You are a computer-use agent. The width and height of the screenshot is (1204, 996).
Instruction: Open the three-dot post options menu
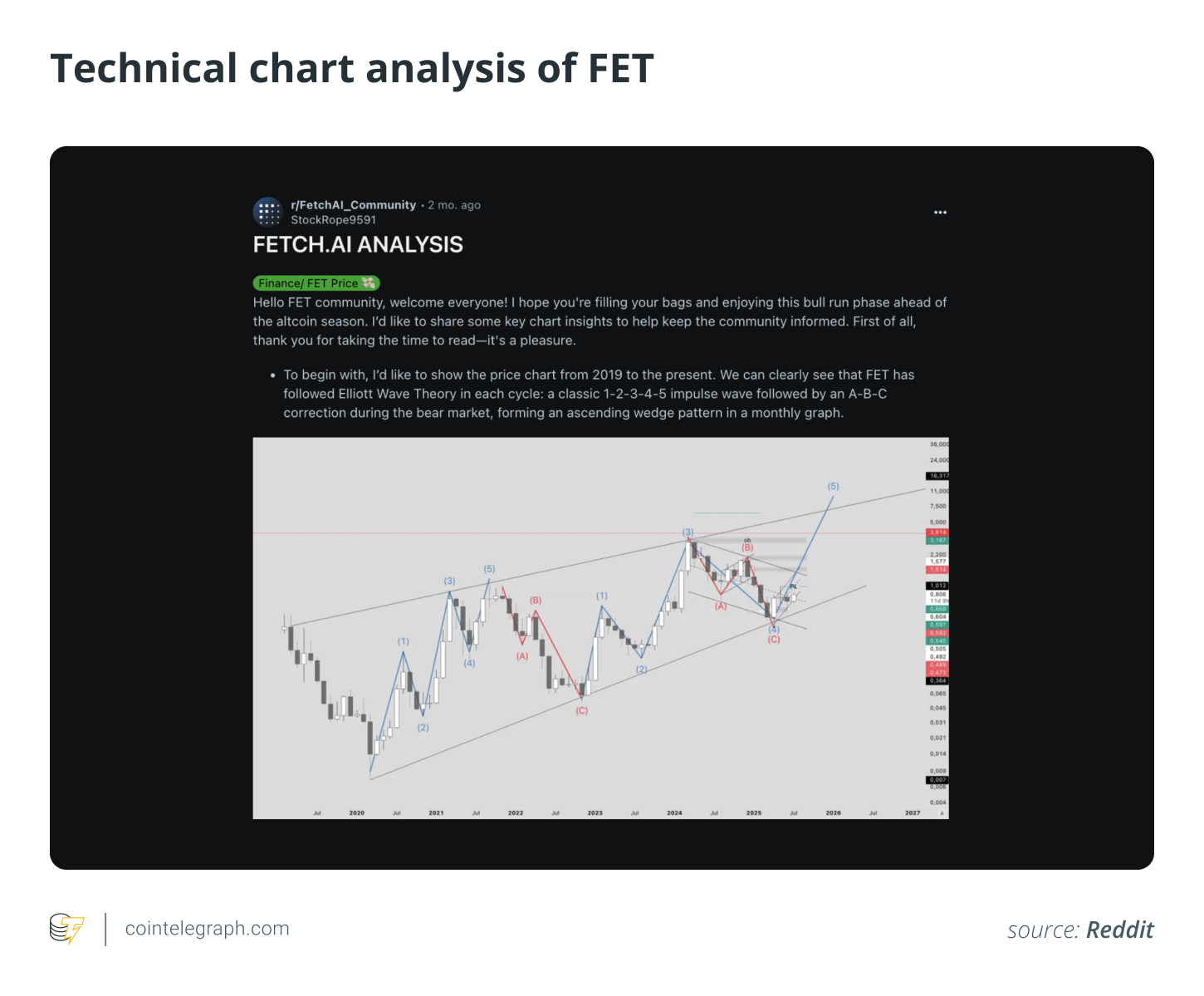pyautogui.click(x=940, y=213)
